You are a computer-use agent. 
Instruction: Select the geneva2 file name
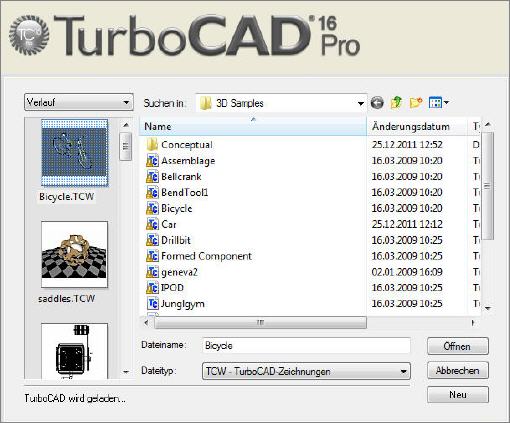point(179,272)
